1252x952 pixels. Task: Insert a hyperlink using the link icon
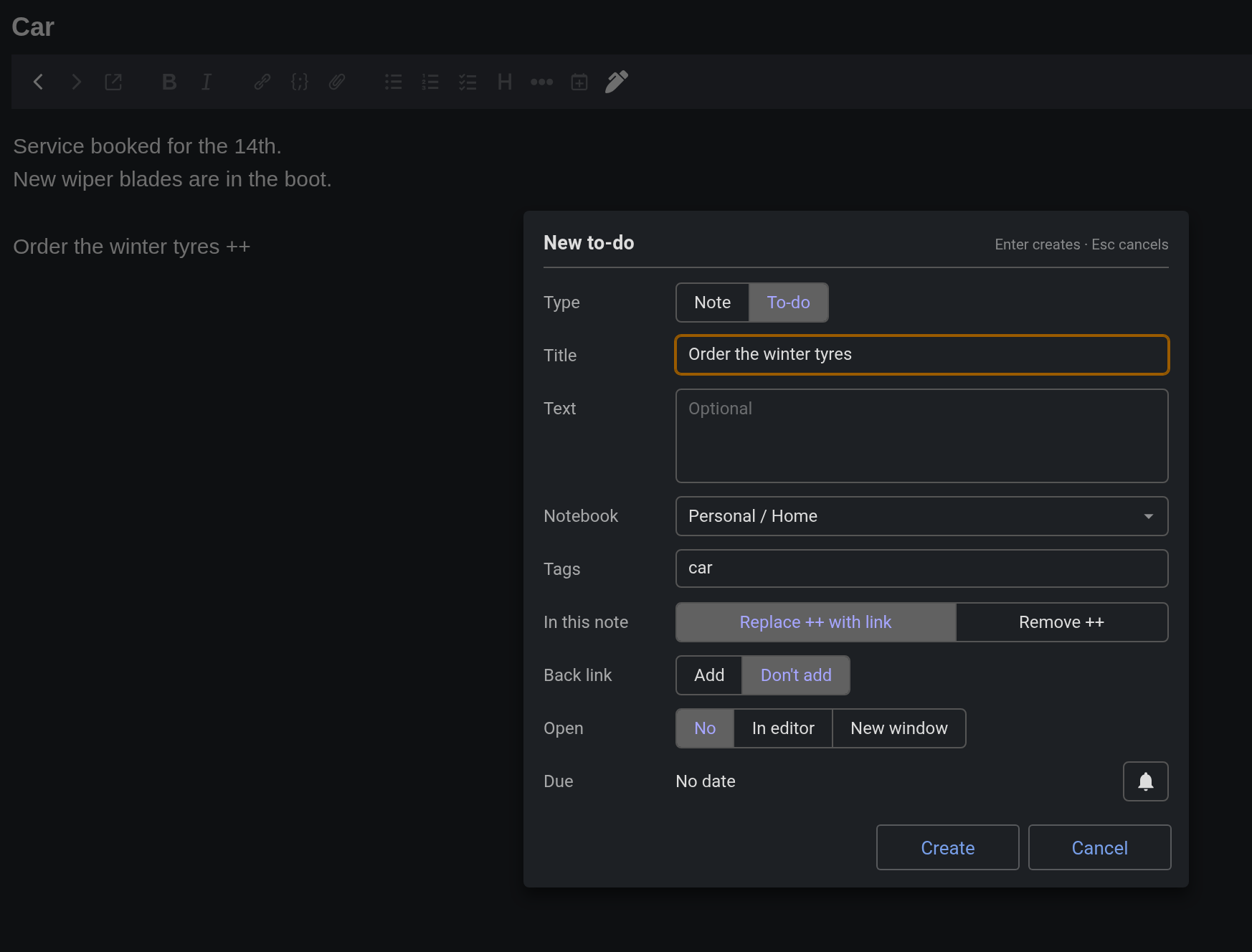point(262,82)
